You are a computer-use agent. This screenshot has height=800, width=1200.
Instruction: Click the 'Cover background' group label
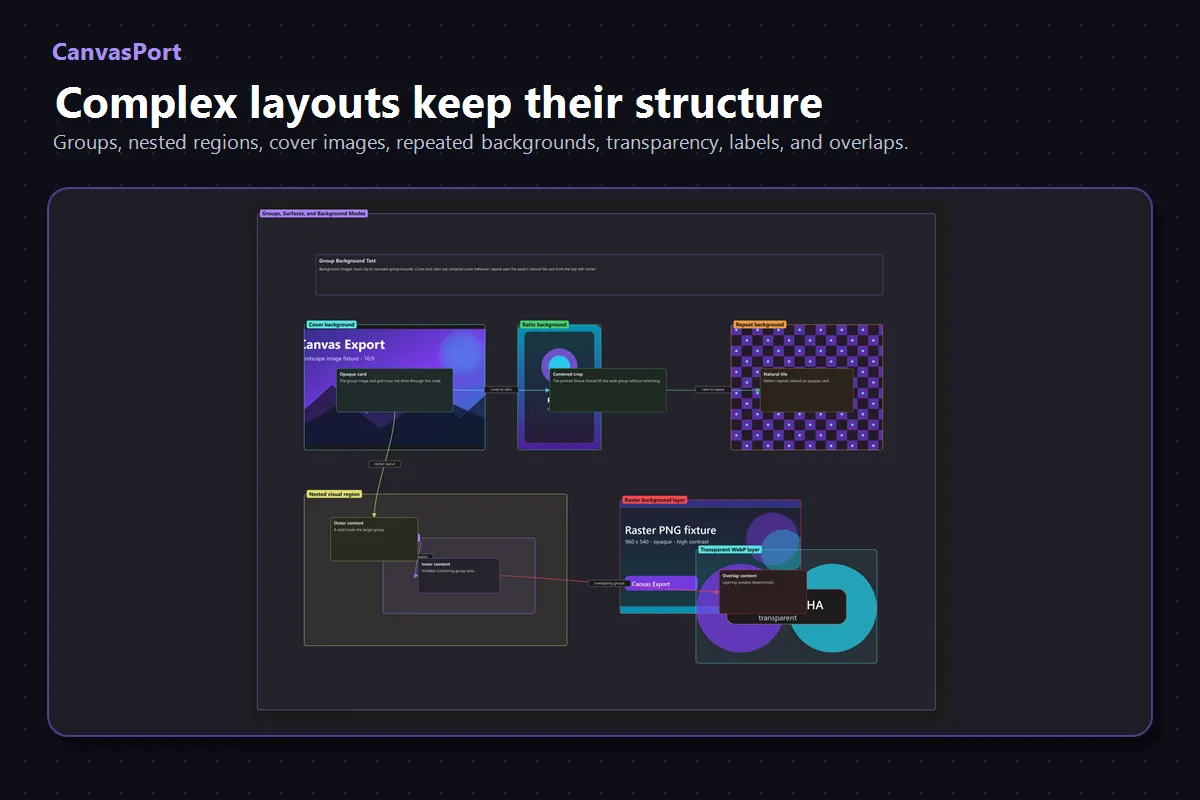[331, 324]
